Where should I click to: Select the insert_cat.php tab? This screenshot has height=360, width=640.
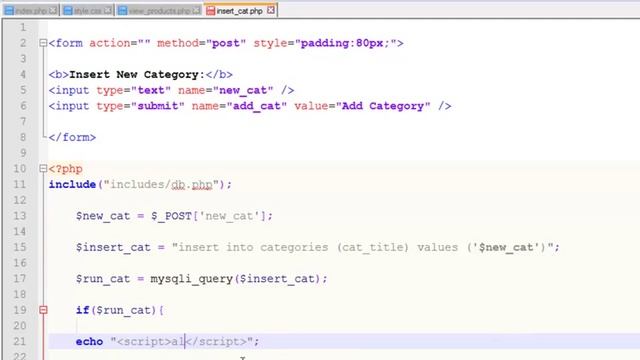[x=239, y=11]
